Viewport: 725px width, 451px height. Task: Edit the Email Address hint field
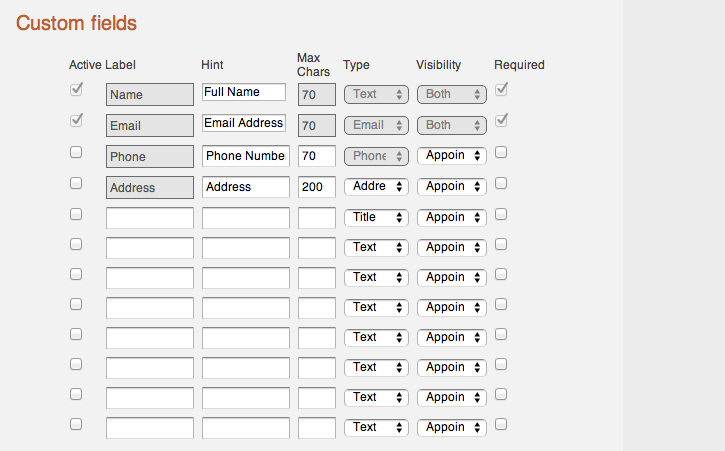[244, 123]
